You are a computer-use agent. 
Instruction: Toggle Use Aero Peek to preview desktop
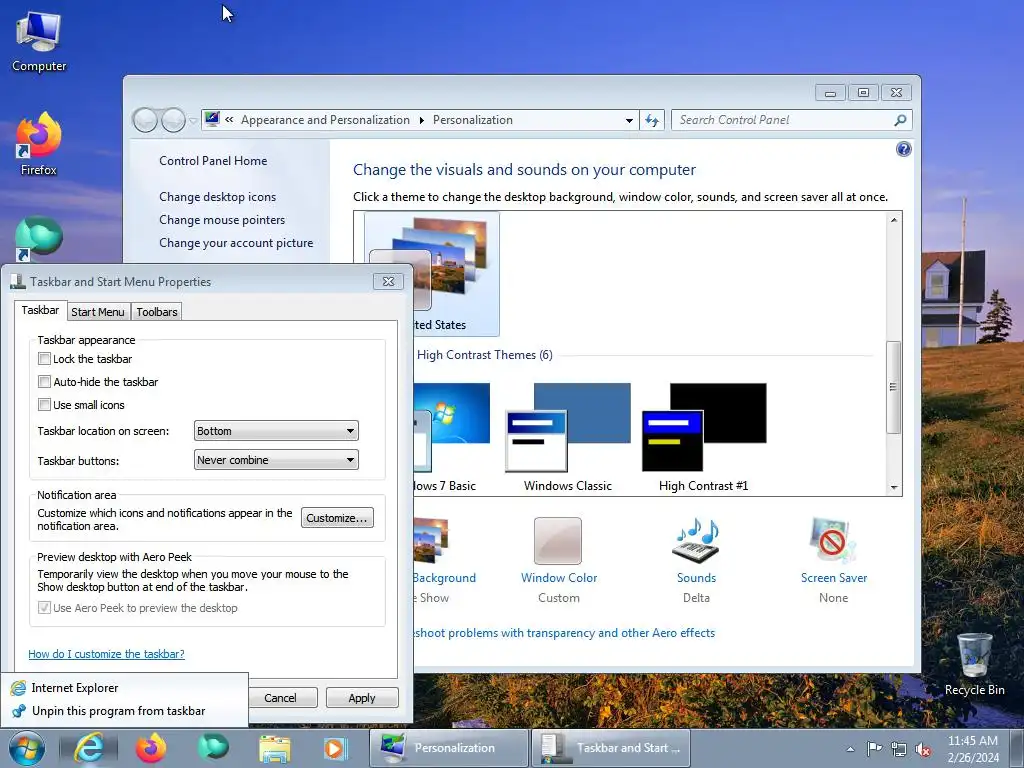[44, 607]
